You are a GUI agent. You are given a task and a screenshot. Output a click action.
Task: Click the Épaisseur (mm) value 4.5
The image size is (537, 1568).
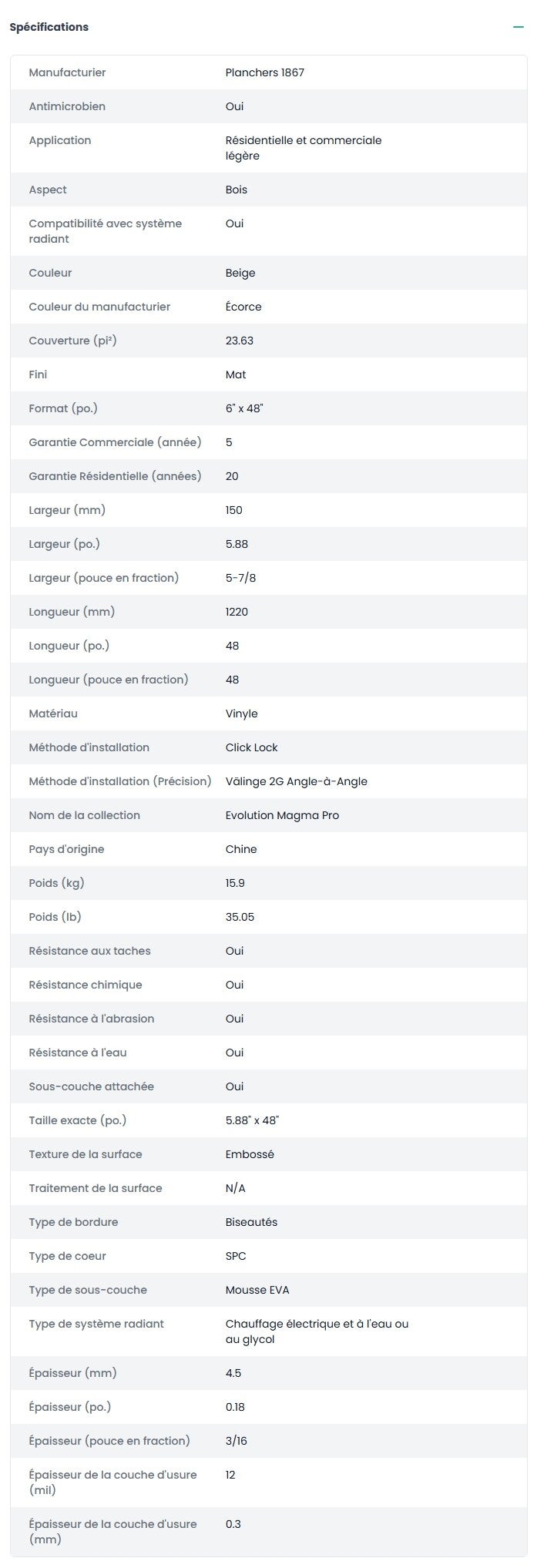coord(233,1373)
